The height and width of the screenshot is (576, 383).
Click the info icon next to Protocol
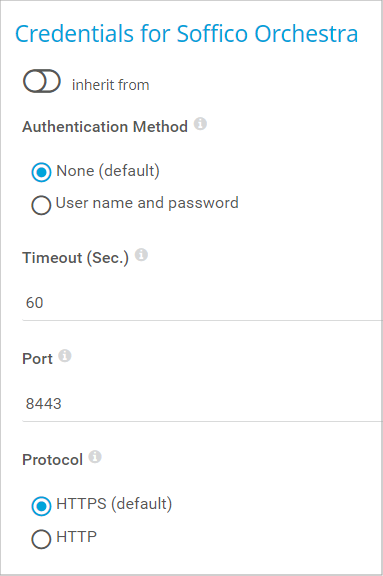[95, 457]
